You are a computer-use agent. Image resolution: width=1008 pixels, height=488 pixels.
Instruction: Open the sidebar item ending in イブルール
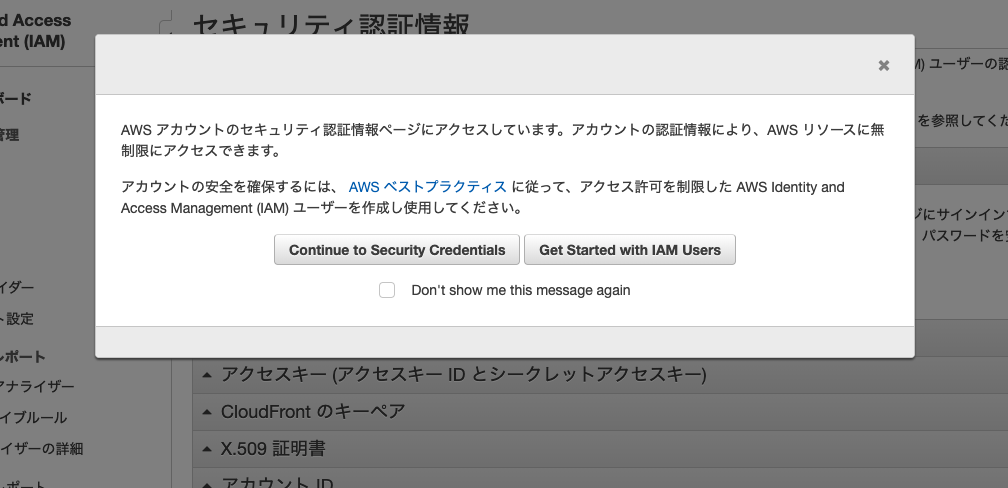pyautogui.click(x=34, y=417)
